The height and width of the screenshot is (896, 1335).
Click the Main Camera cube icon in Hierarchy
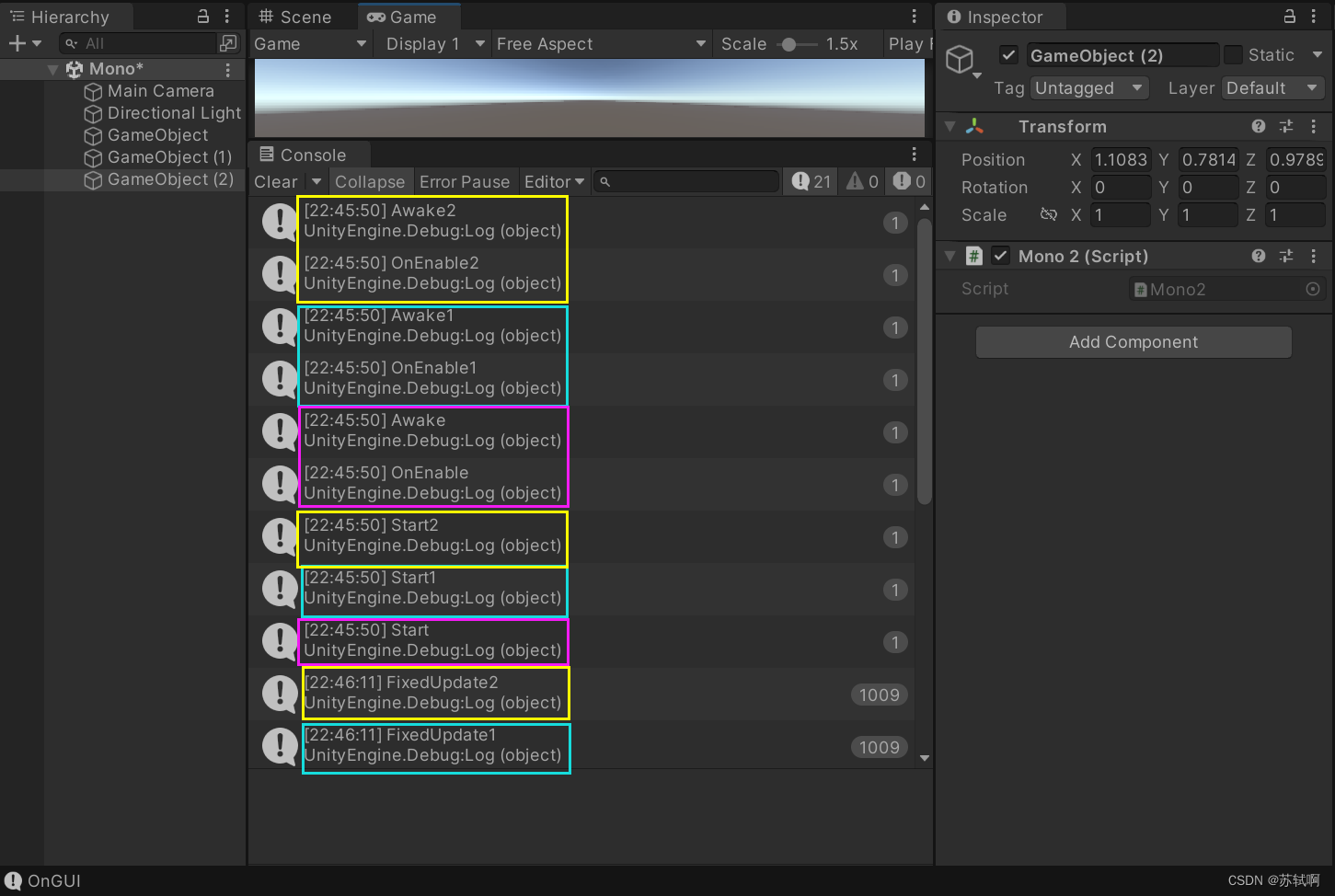pyautogui.click(x=92, y=91)
